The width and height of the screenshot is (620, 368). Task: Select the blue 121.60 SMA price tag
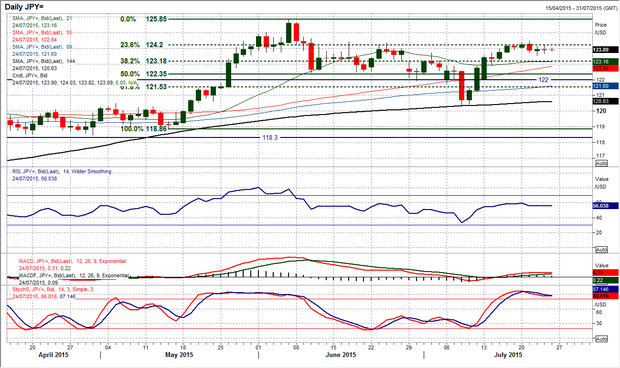[x=605, y=86]
